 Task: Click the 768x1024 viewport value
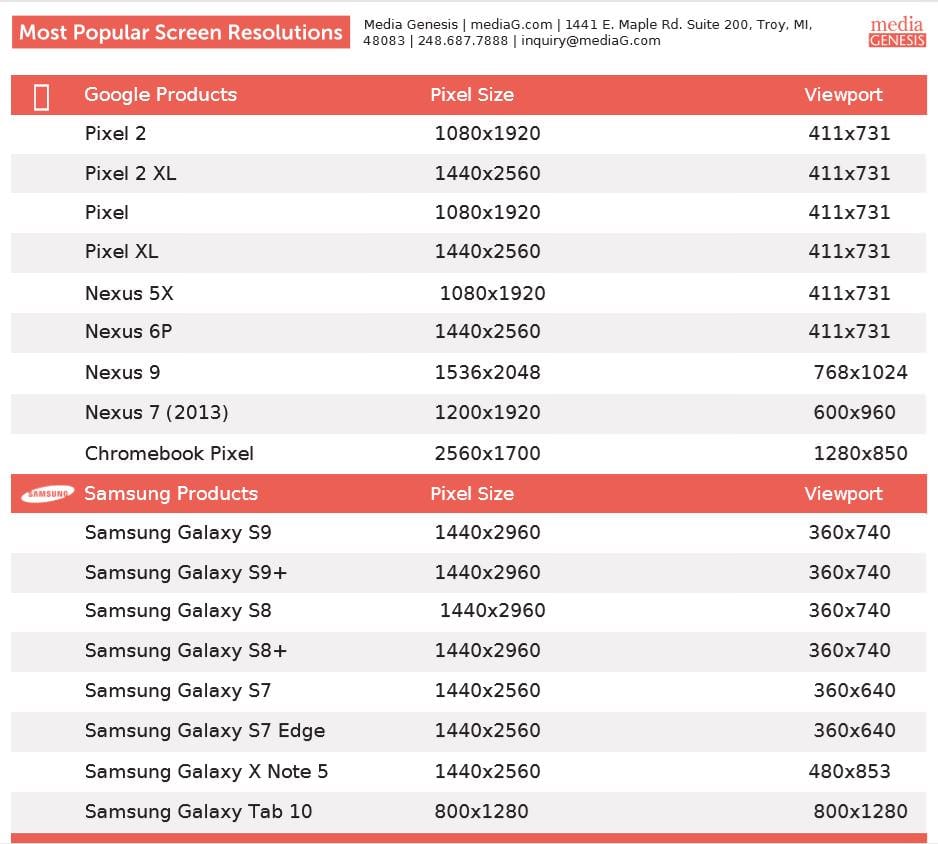860,372
